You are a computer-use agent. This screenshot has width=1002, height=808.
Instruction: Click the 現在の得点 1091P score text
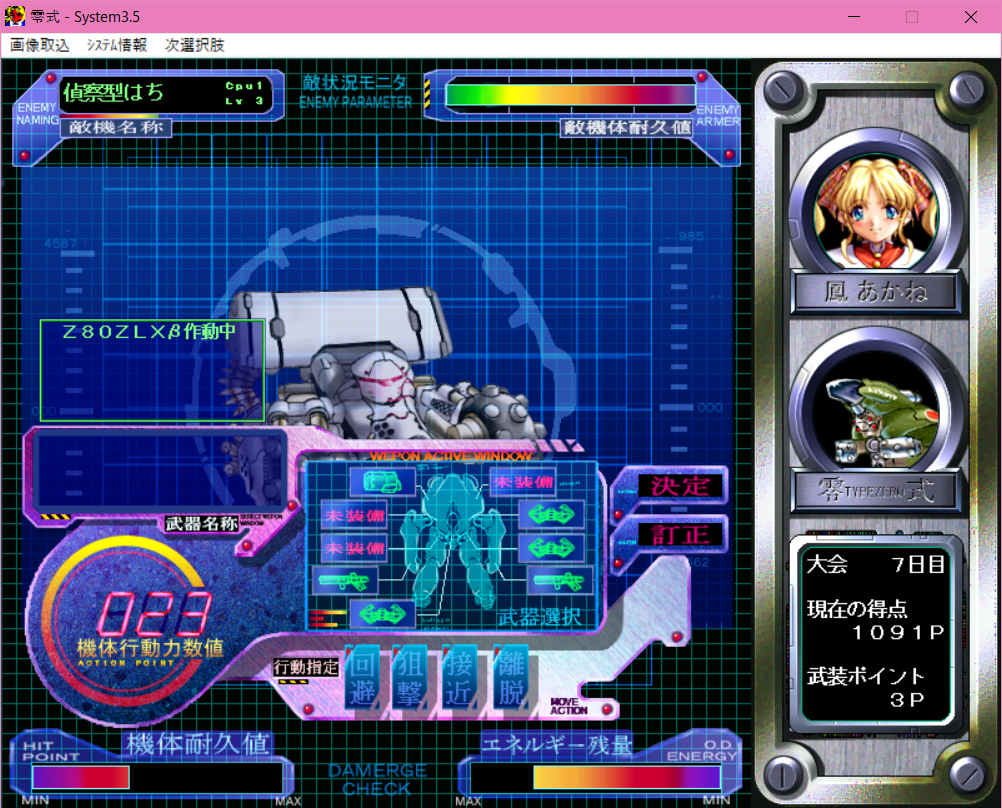[x=875, y=620]
